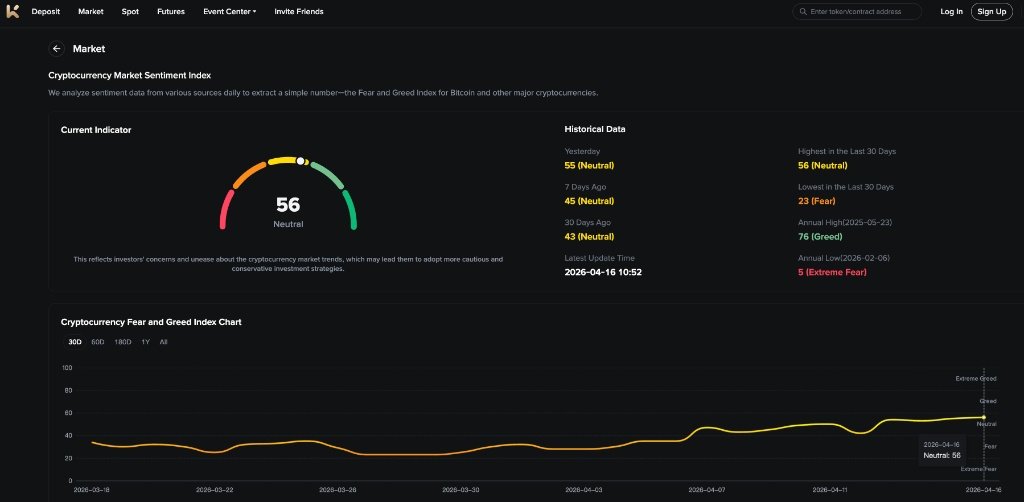
Task: Open the Futures menu item
Action: [171, 12]
